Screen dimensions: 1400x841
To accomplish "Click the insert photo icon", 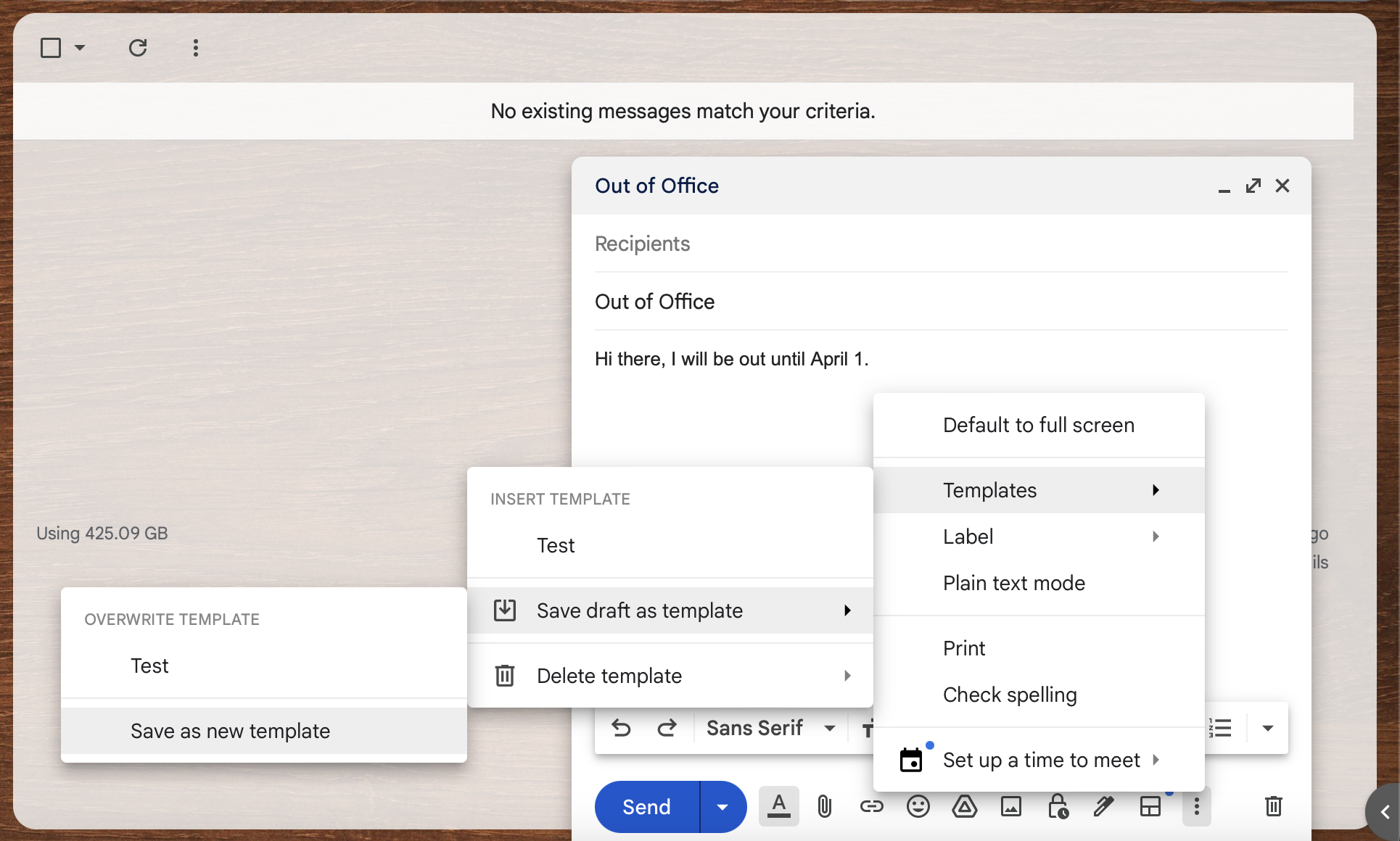I will point(1010,806).
